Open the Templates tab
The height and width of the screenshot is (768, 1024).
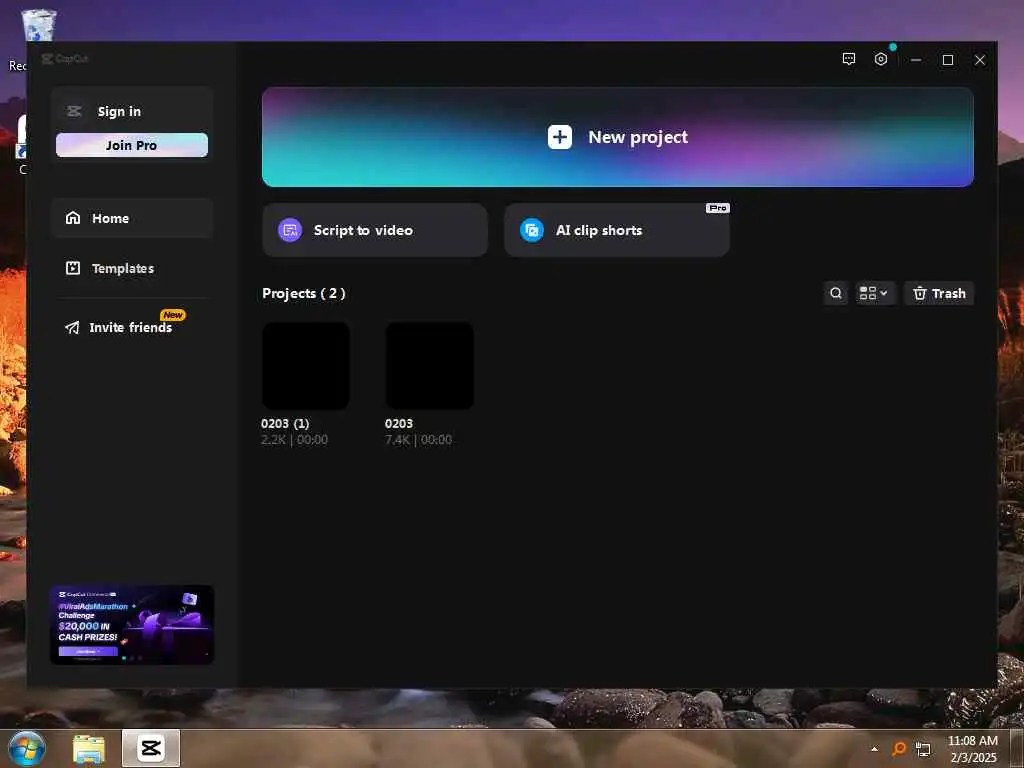tap(132, 268)
